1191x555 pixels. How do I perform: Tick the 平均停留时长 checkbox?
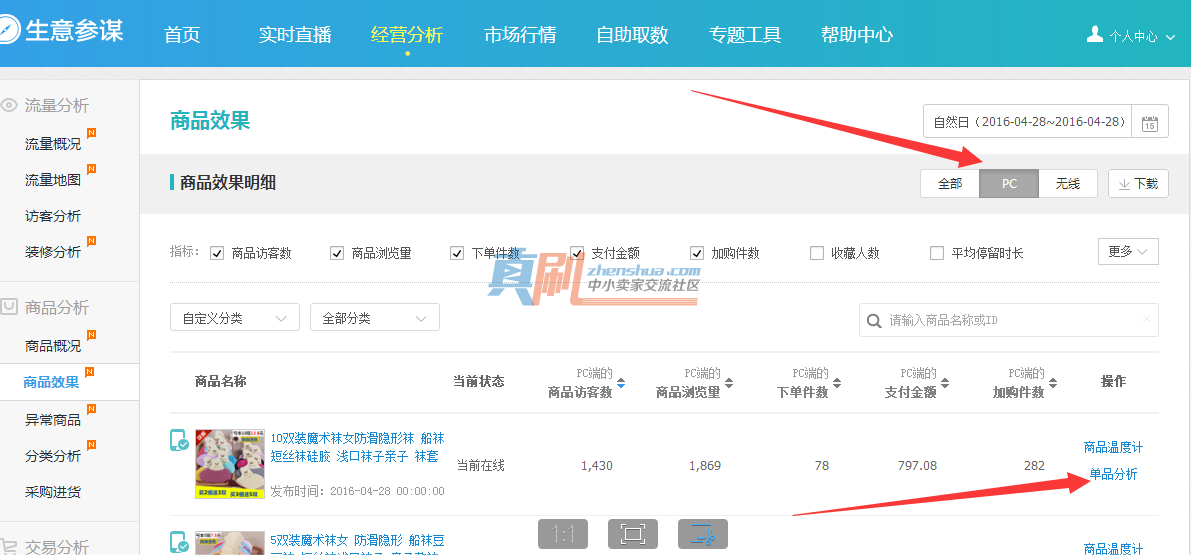click(x=937, y=253)
